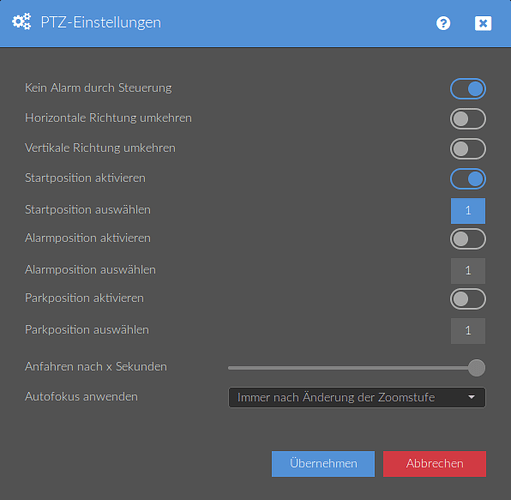Viewport: 511px width, 500px height.
Task: Apply settings with Übernehmen button
Action: (x=323, y=464)
